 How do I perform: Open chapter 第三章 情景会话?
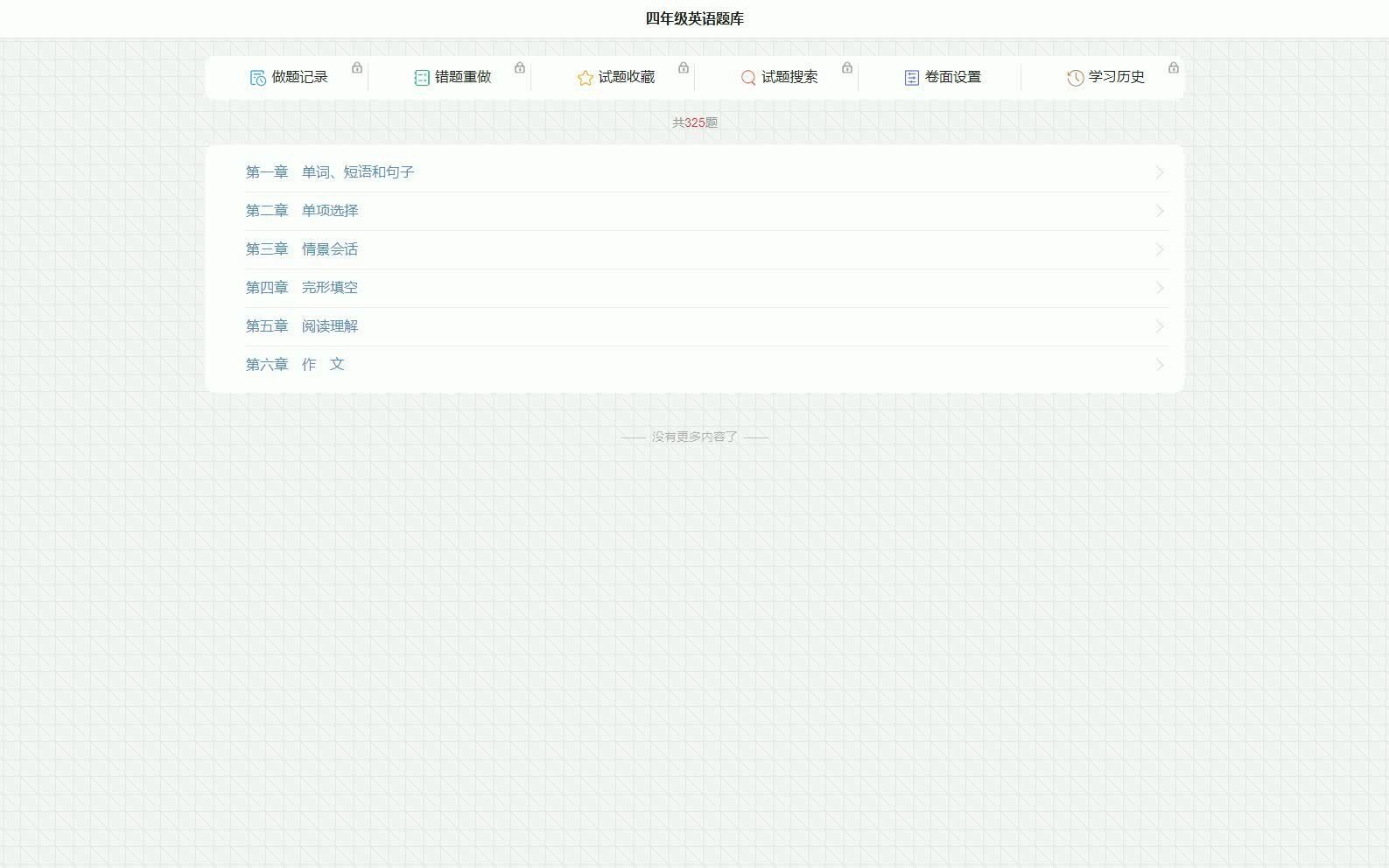[x=706, y=249]
